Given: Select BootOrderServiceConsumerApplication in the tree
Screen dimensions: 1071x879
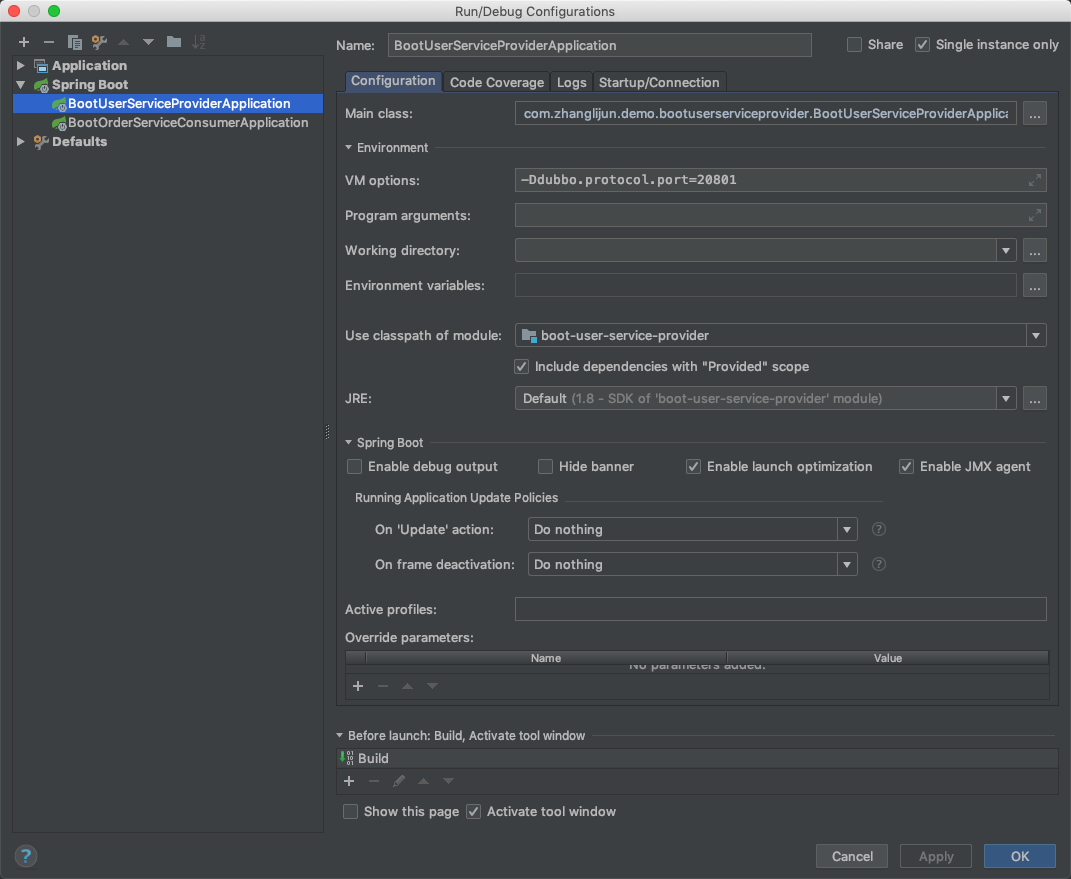Looking at the screenshot, I should [188, 123].
